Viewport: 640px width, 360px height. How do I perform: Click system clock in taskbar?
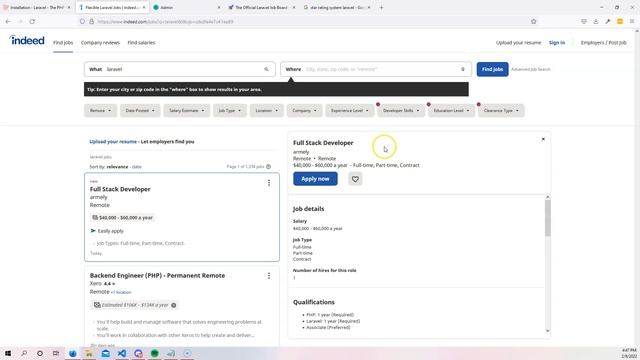[x=629, y=353]
